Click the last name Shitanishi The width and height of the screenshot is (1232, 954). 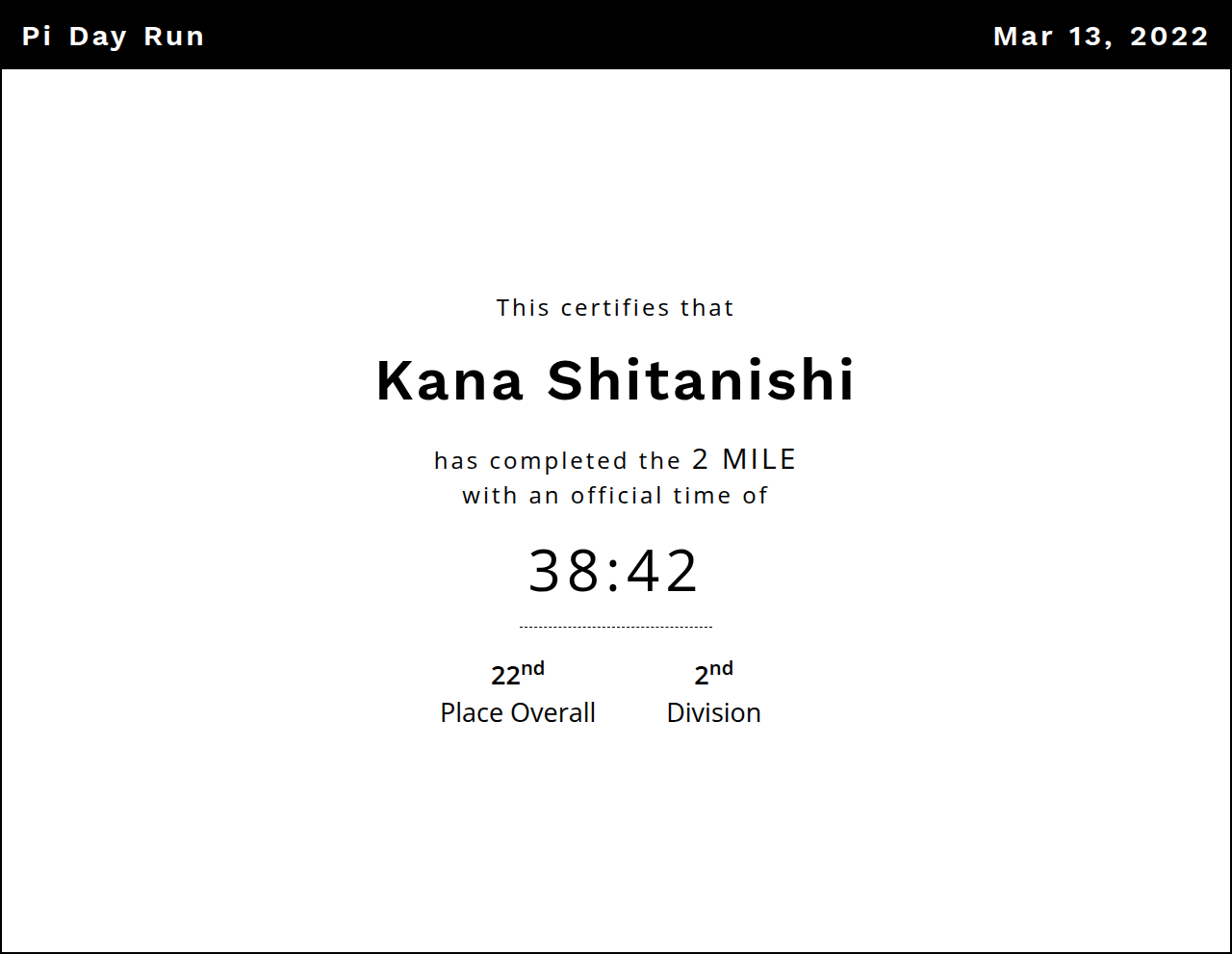pos(701,380)
